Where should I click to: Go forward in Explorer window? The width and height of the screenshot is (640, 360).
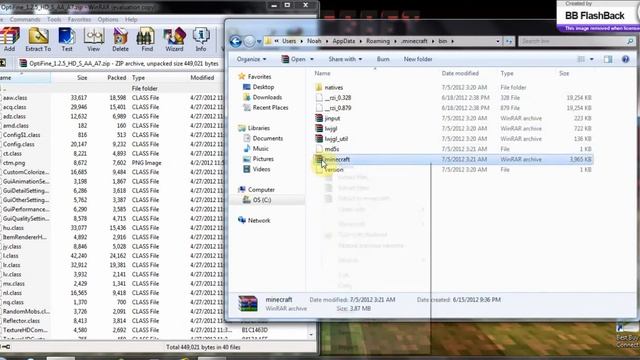(249, 41)
